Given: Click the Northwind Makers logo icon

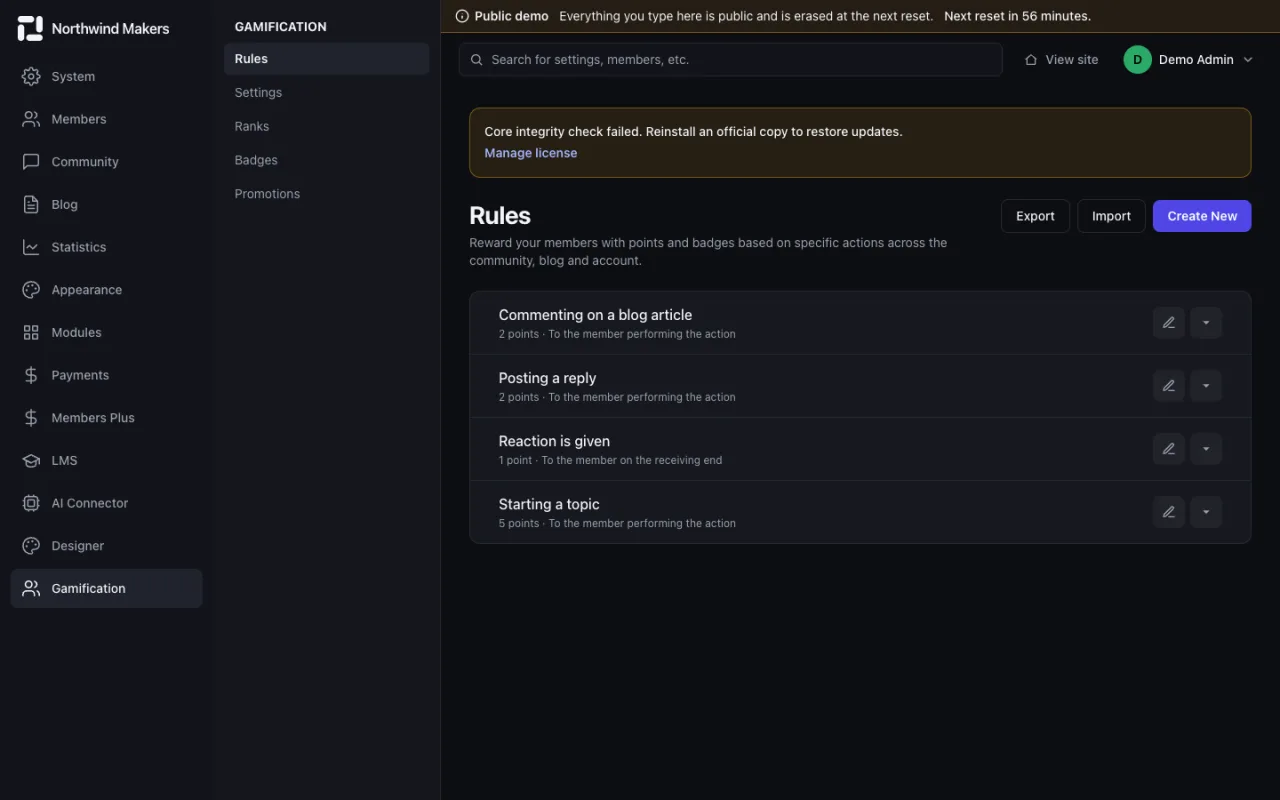Looking at the screenshot, I should pos(30,28).
